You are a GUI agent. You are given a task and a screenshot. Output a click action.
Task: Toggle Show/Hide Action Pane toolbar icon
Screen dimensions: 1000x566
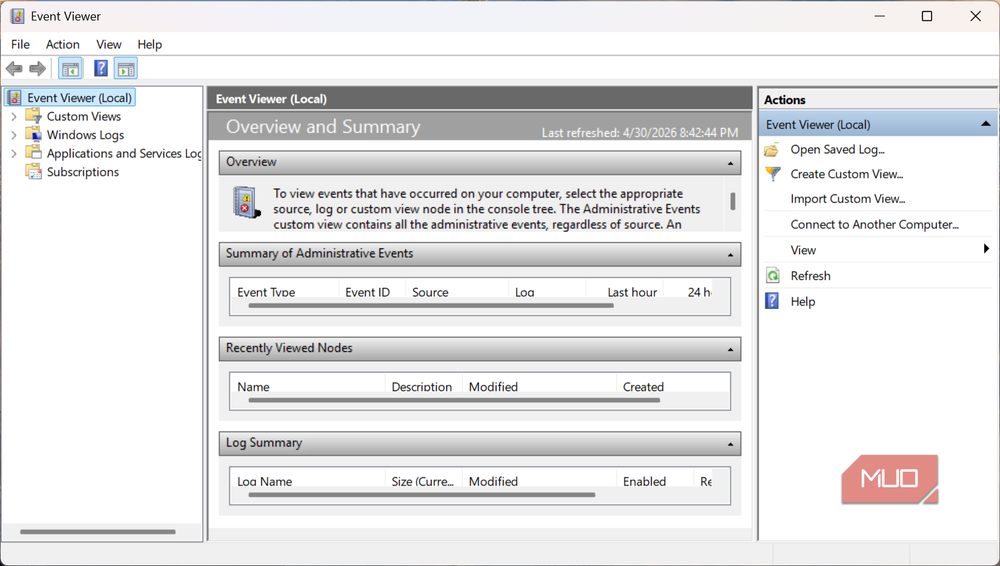[x=126, y=68]
